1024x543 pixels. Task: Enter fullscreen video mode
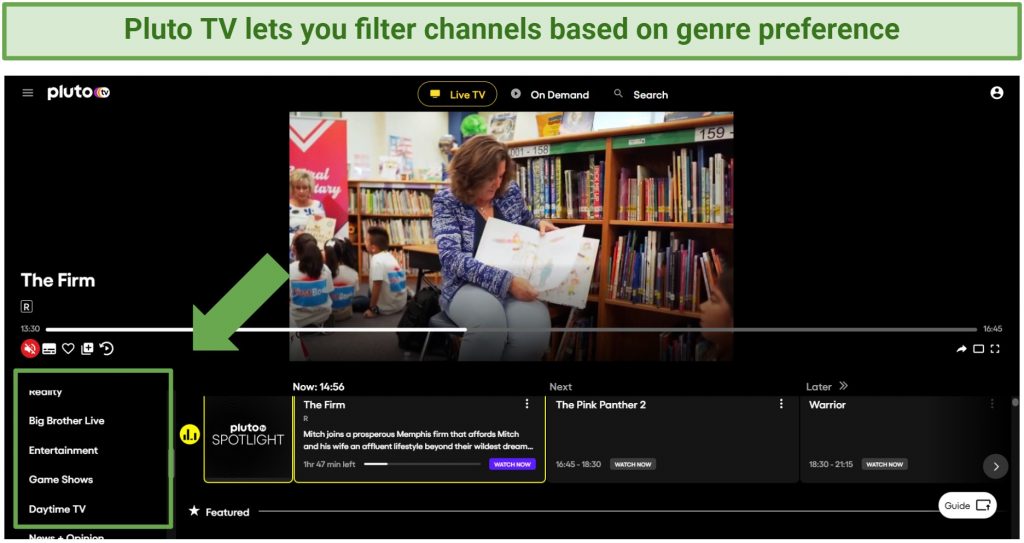pyautogui.click(x=995, y=349)
